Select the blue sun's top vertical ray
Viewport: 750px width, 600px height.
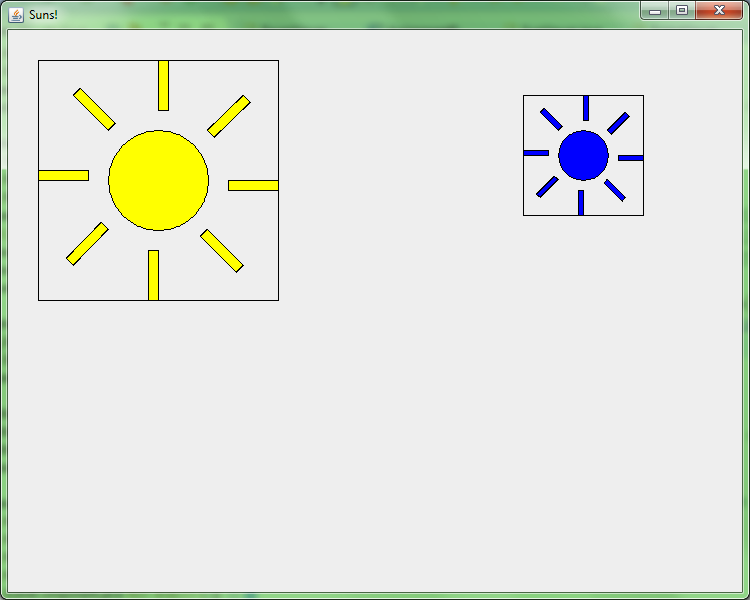coord(586,107)
